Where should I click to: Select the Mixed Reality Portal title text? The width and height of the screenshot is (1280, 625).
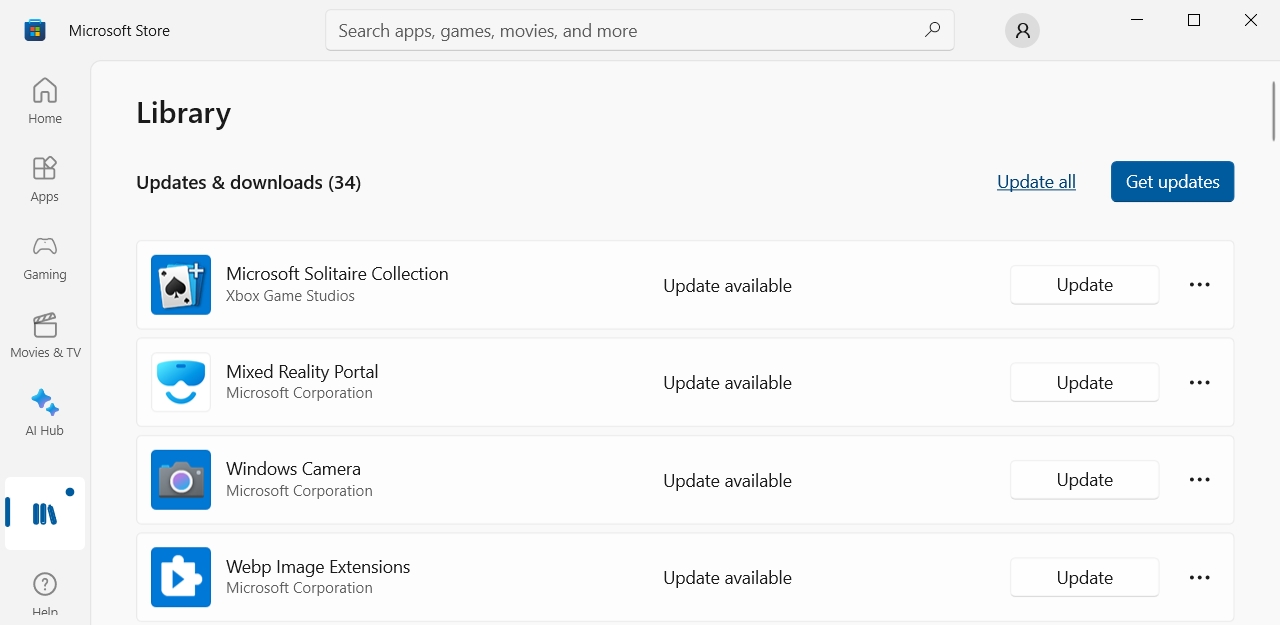[x=302, y=371]
